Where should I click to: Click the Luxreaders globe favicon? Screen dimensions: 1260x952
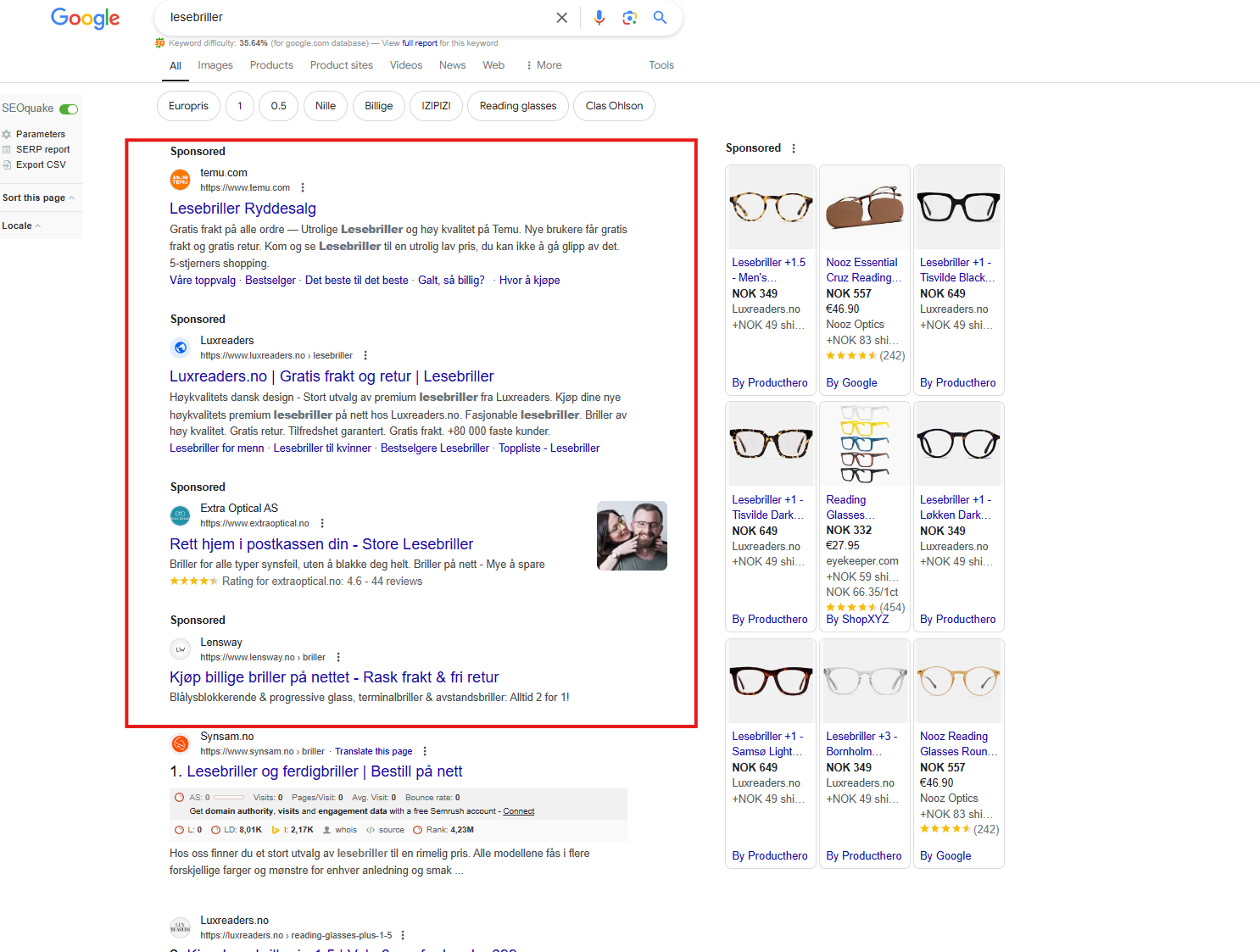(181, 348)
